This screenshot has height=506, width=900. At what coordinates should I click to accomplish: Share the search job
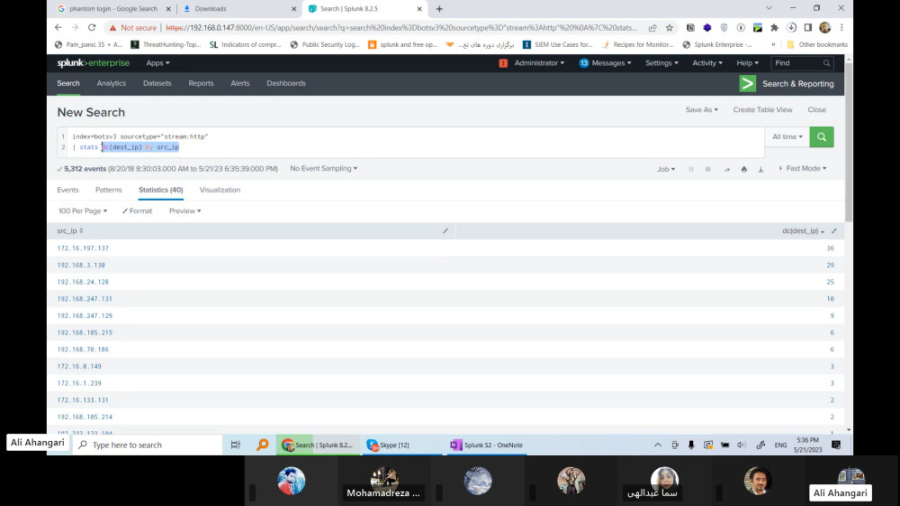tap(727, 169)
